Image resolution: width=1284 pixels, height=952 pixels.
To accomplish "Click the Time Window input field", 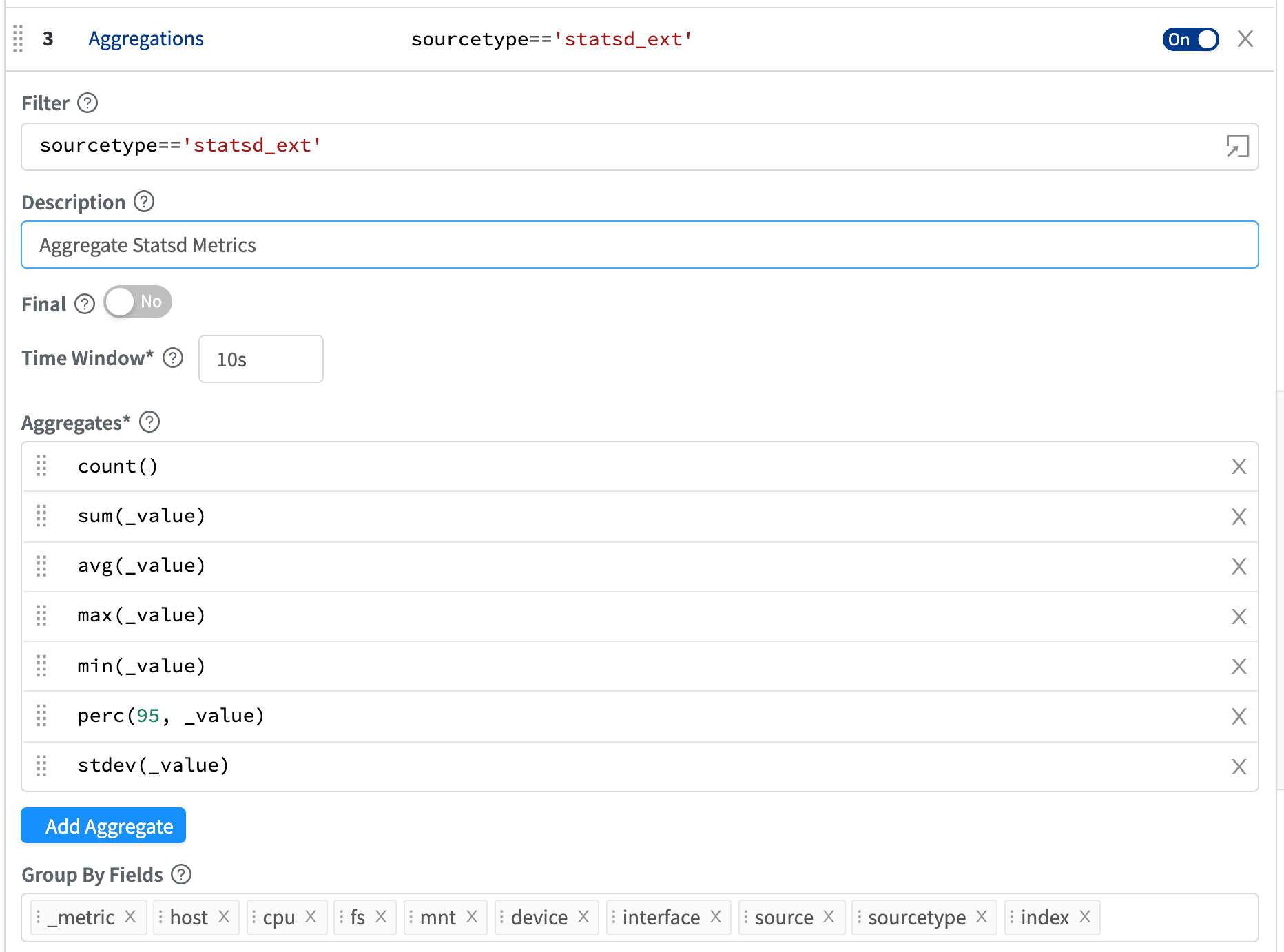I will 260,359.
